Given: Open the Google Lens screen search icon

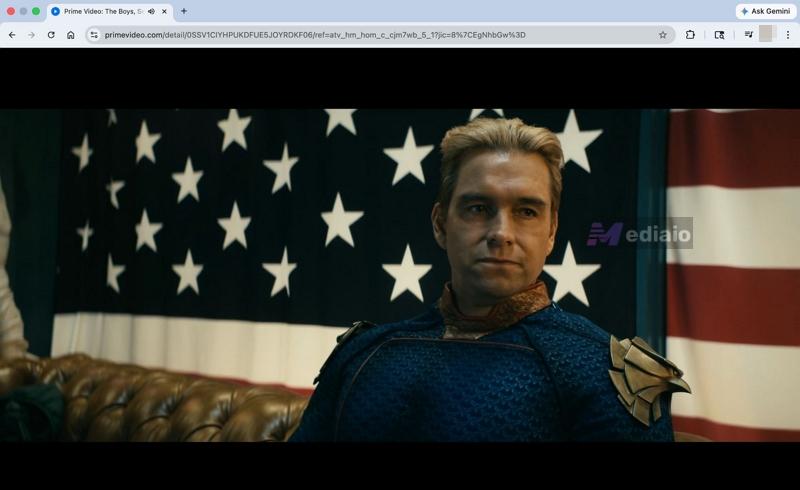Looking at the screenshot, I should coord(719,35).
